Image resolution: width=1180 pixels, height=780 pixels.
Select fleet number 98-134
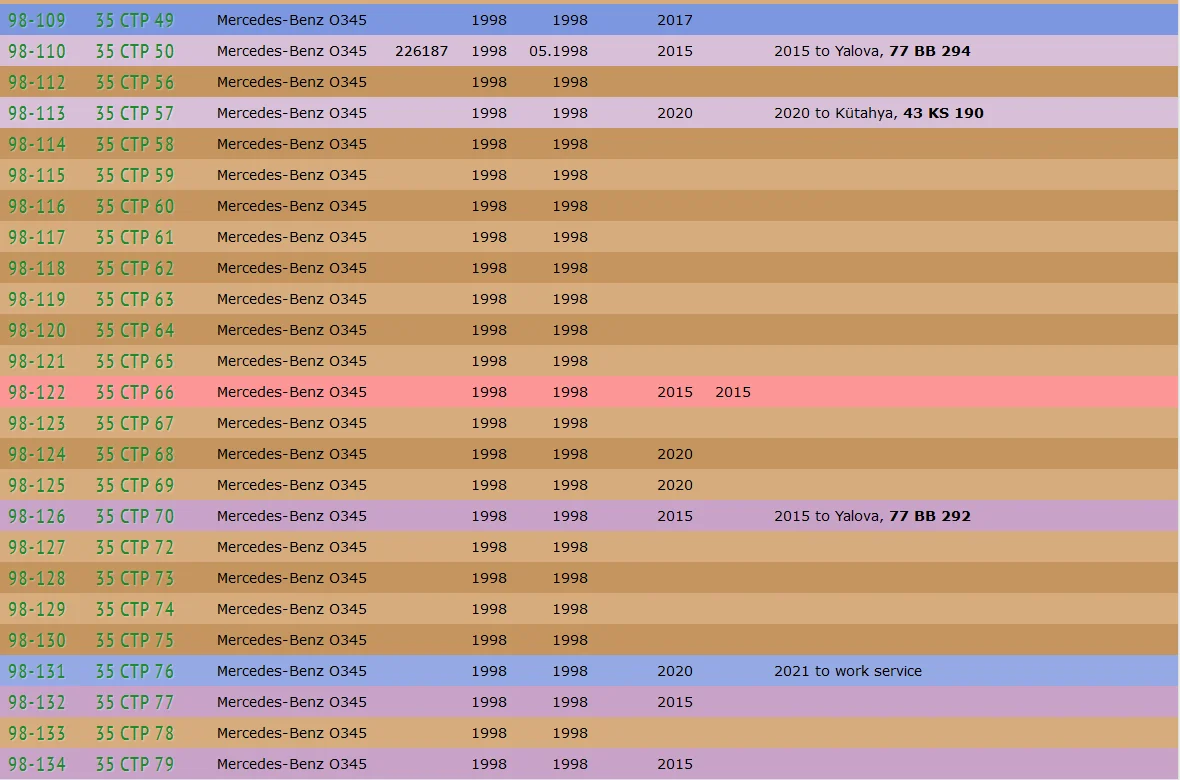37,764
